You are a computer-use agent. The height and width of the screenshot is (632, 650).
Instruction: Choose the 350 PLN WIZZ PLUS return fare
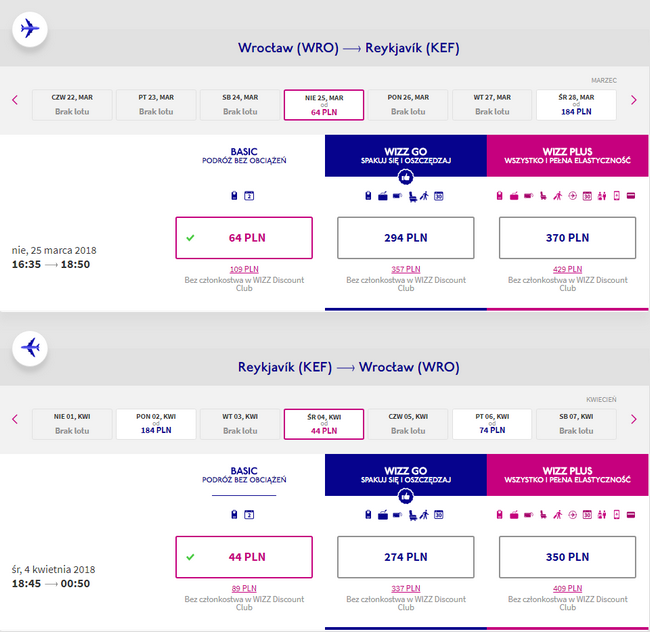pyautogui.click(x=567, y=557)
